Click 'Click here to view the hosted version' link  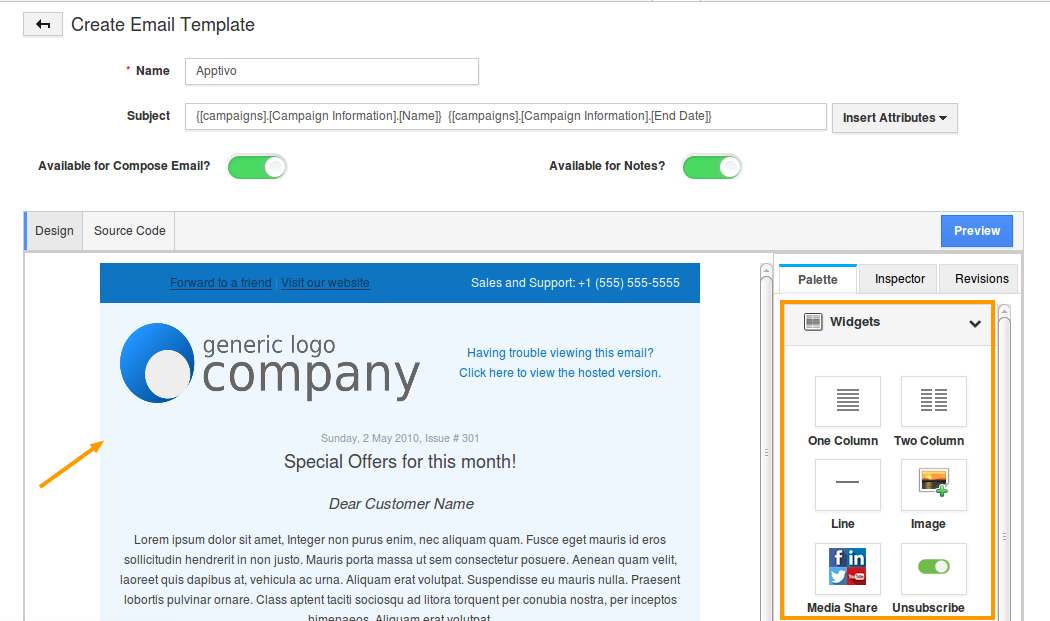point(560,373)
